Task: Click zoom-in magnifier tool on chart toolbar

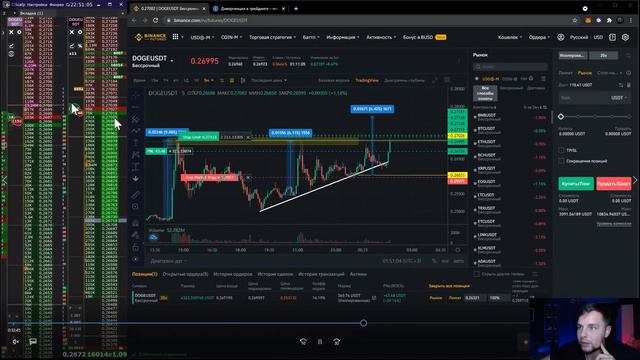Action: click(136, 207)
